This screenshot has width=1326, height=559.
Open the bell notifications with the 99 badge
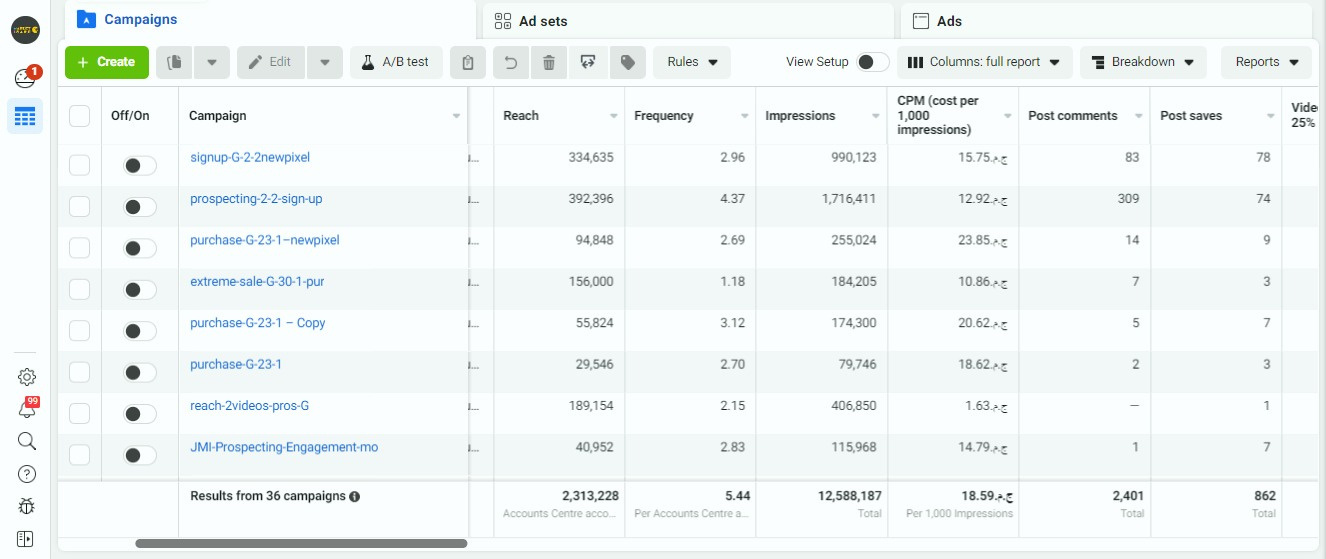coord(27,409)
